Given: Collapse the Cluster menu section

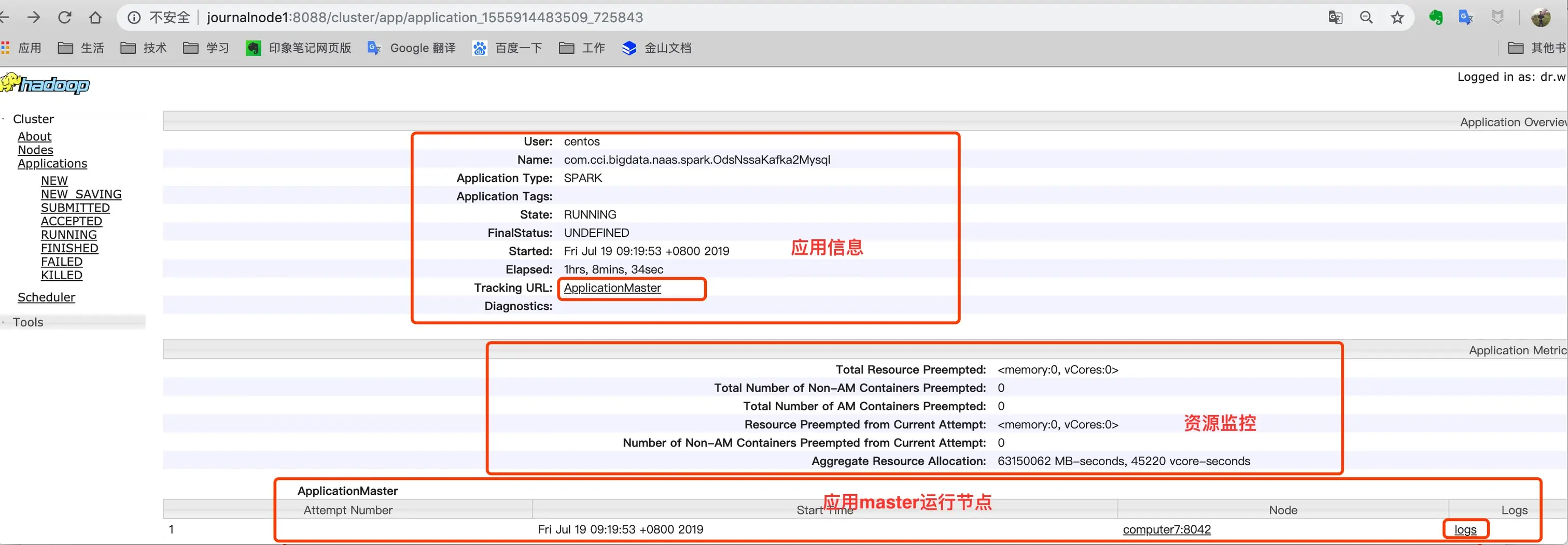Looking at the screenshot, I should tap(34, 119).
